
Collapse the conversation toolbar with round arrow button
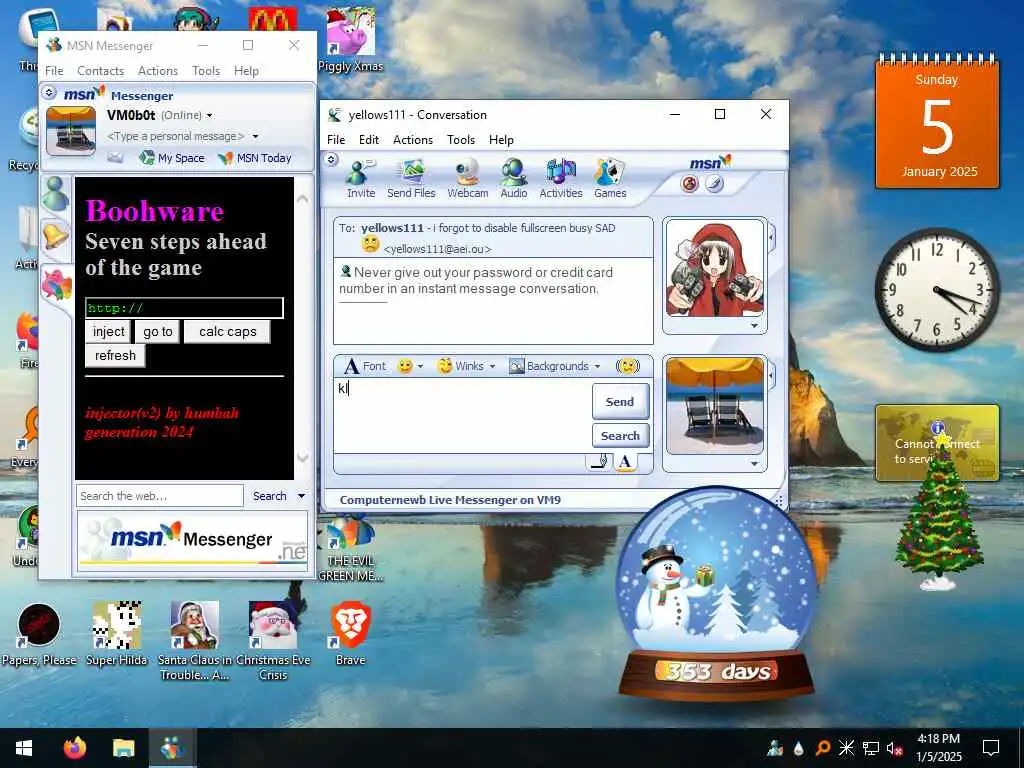point(332,159)
